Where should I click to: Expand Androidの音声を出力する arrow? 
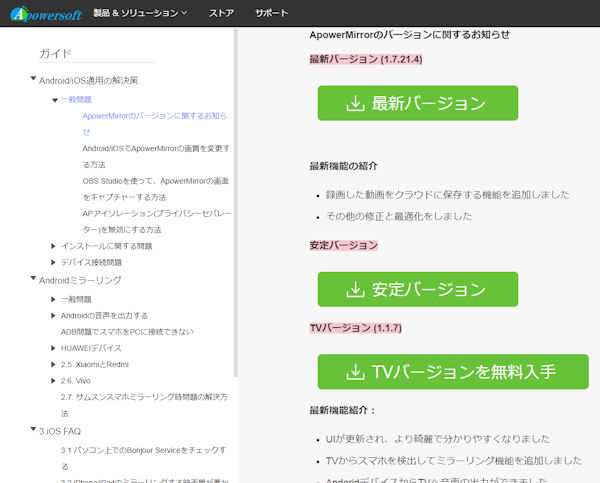coord(53,315)
